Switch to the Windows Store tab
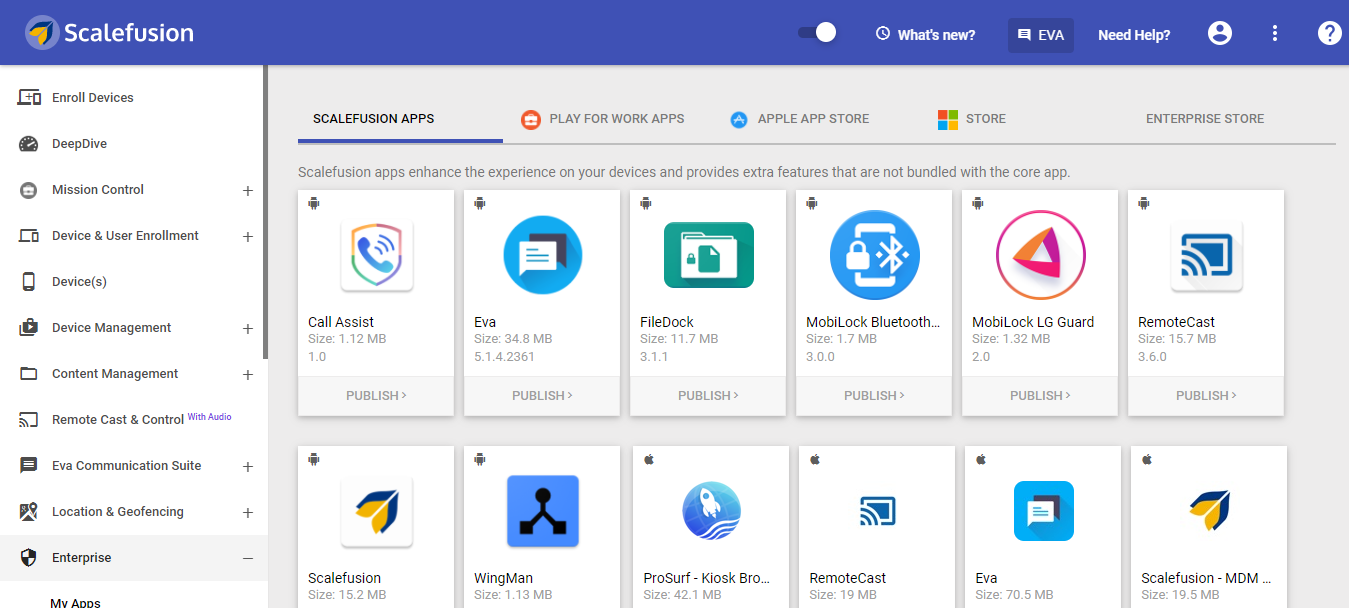This screenshot has height=608, width=1349. tap(972, 119)
